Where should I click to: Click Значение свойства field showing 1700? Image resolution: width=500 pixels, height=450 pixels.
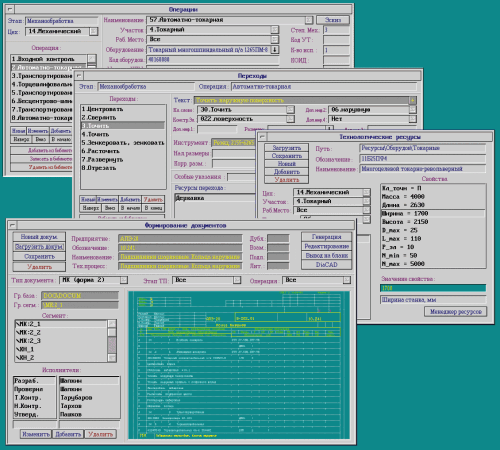click(x=433, y=288)
